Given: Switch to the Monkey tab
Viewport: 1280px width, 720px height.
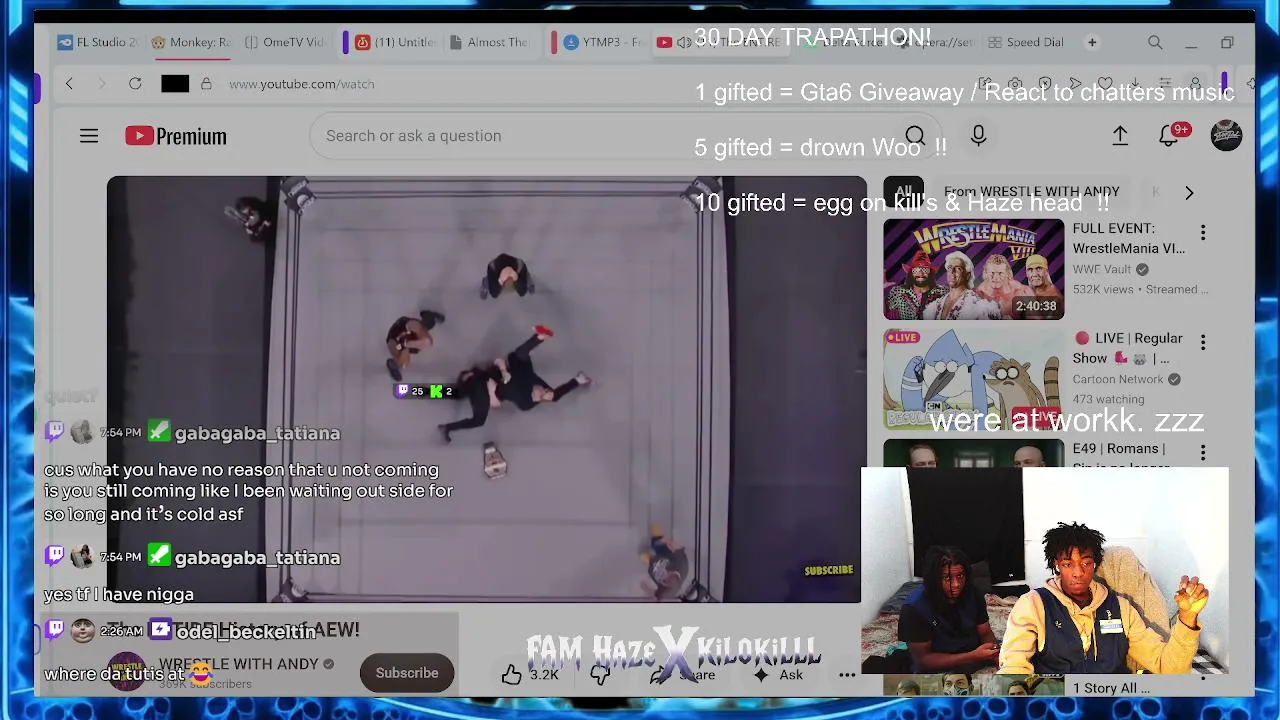Looking at the screenshot, I should pyautogui.click(x=191, y=43).
